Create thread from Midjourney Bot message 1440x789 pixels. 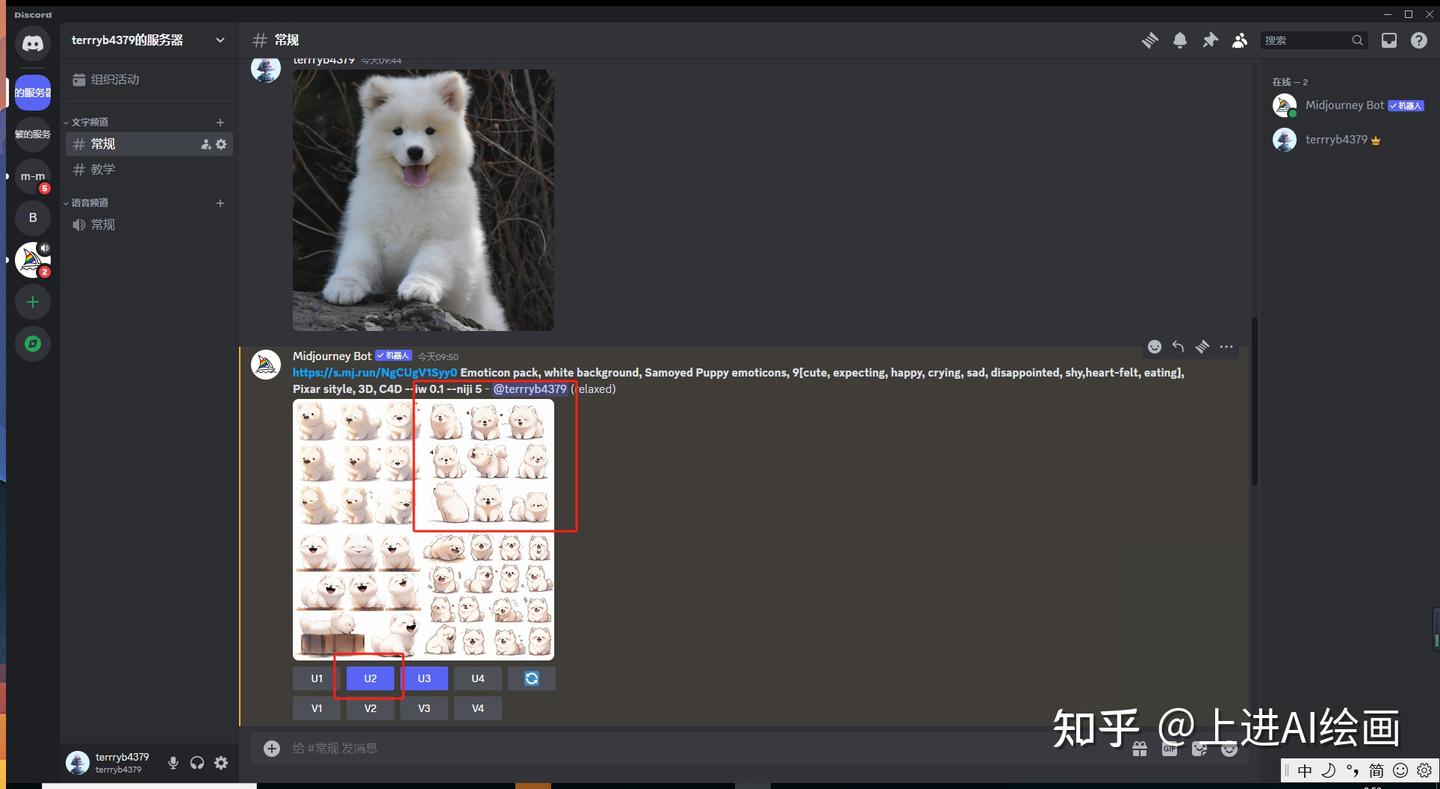1202,347
